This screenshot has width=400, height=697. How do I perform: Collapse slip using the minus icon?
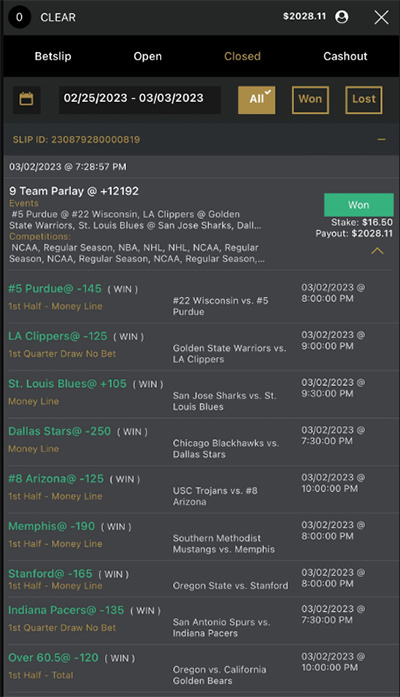click(x=381, y=140)
